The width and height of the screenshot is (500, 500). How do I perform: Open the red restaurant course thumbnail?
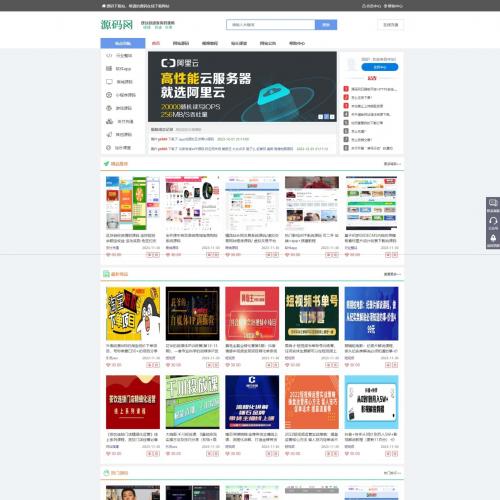pos(133,402)
